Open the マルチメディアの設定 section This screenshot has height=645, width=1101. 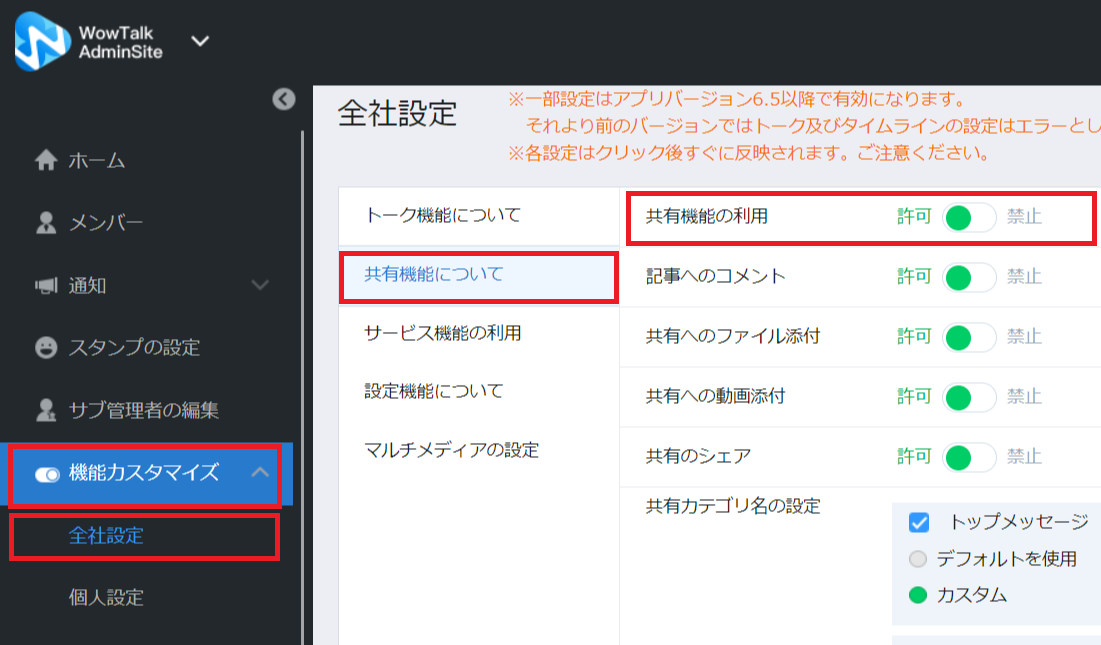point(452,450)
